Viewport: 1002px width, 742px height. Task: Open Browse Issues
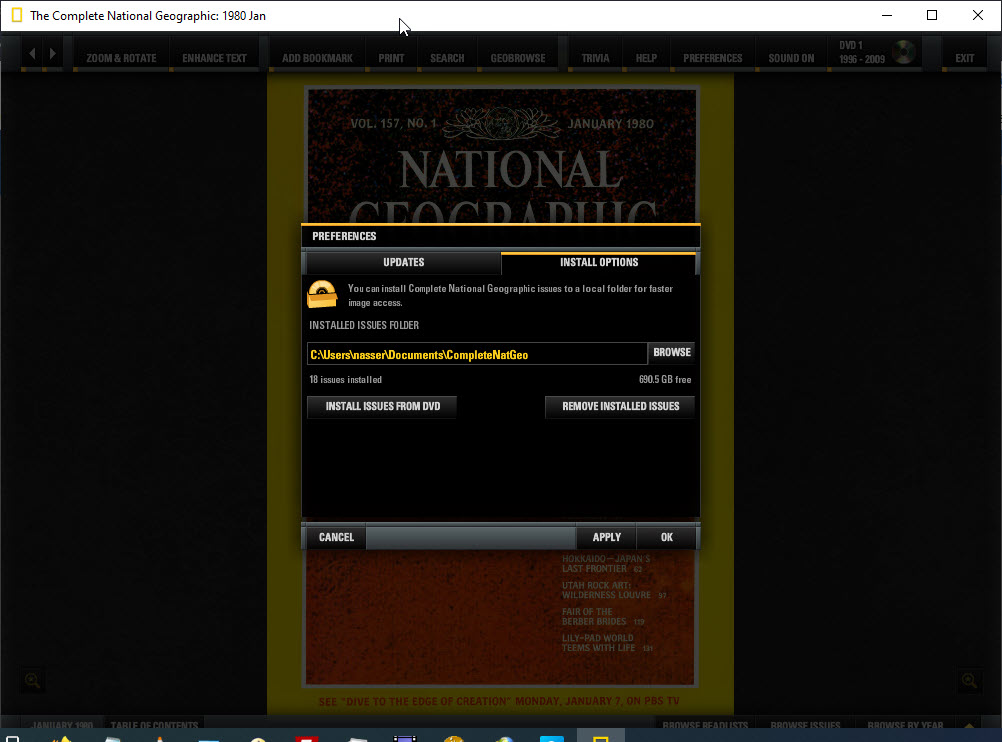[805, 725]
